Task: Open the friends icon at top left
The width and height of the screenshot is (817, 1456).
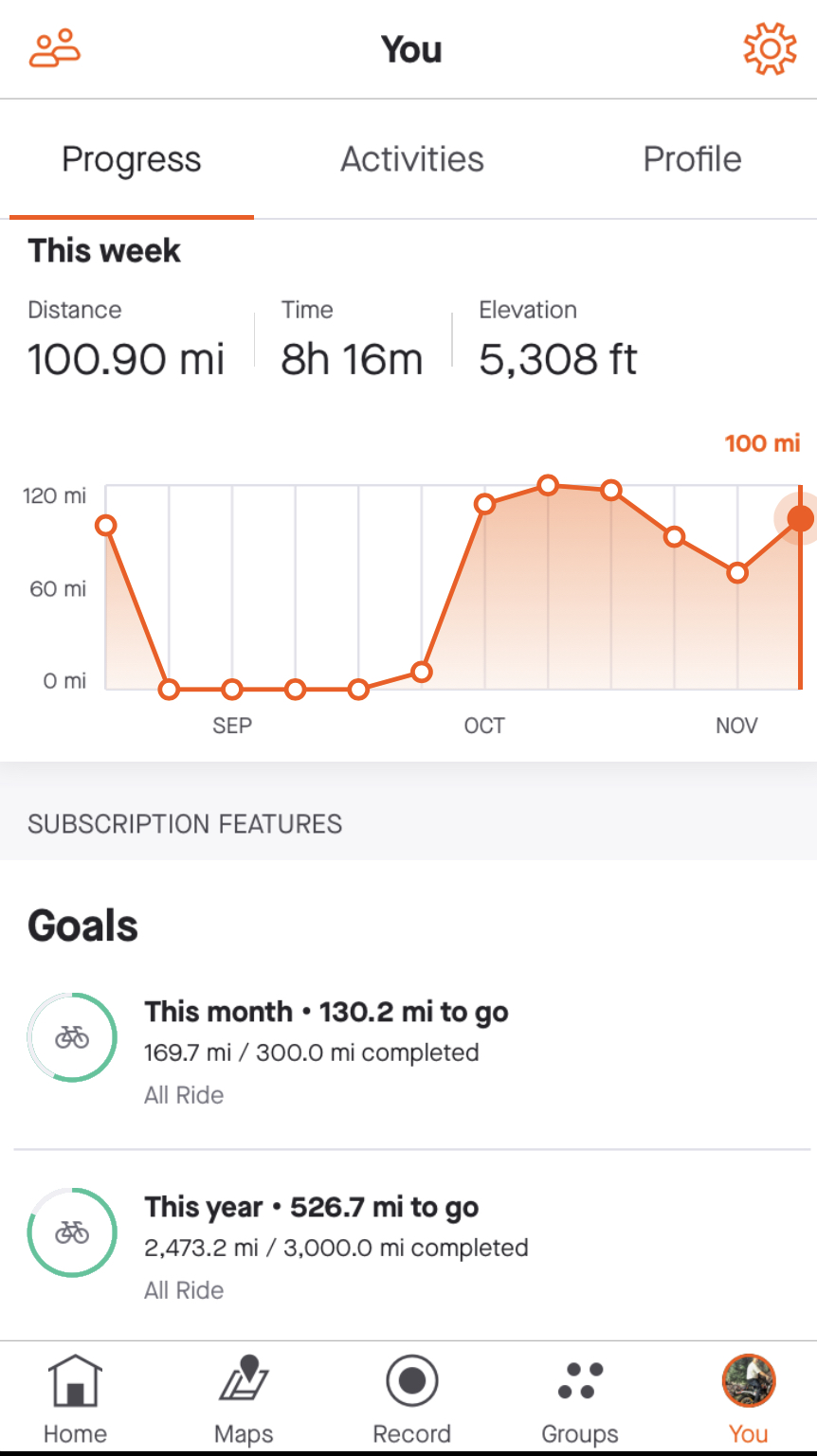Action: (55, 48)
